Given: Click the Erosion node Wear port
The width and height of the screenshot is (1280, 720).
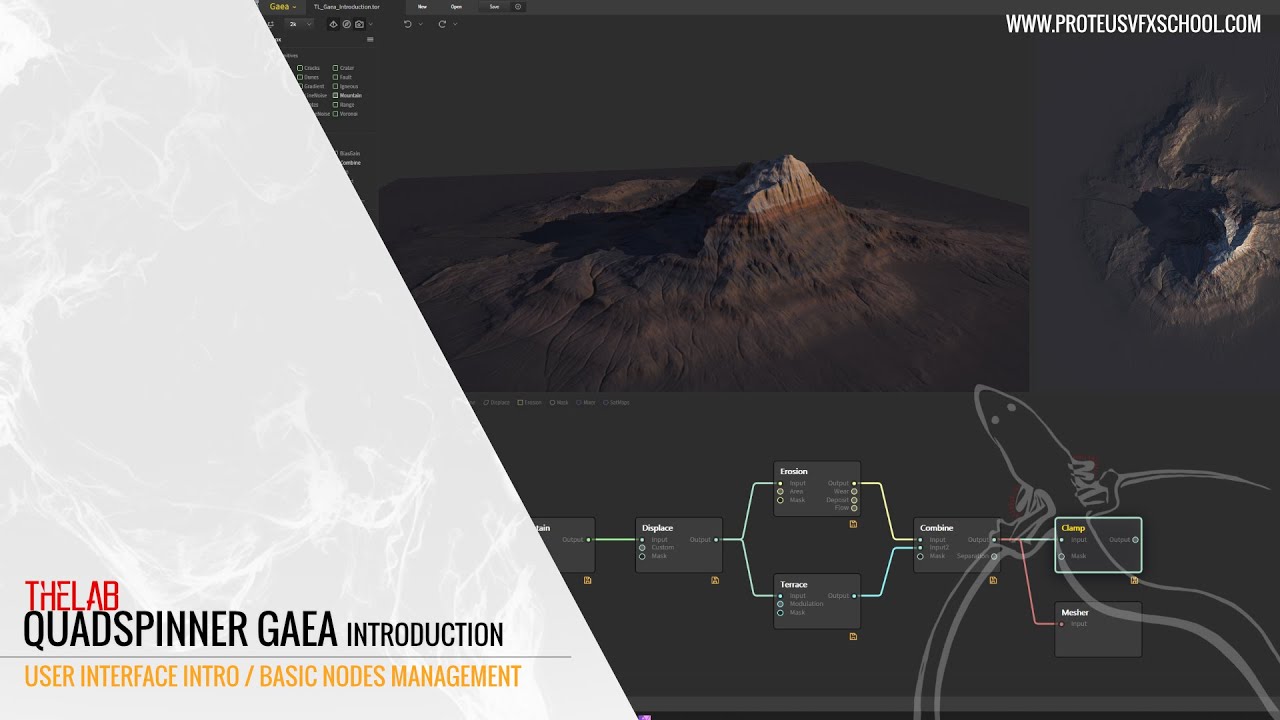Looking at the screenshot, I should [x=854, y=491].
